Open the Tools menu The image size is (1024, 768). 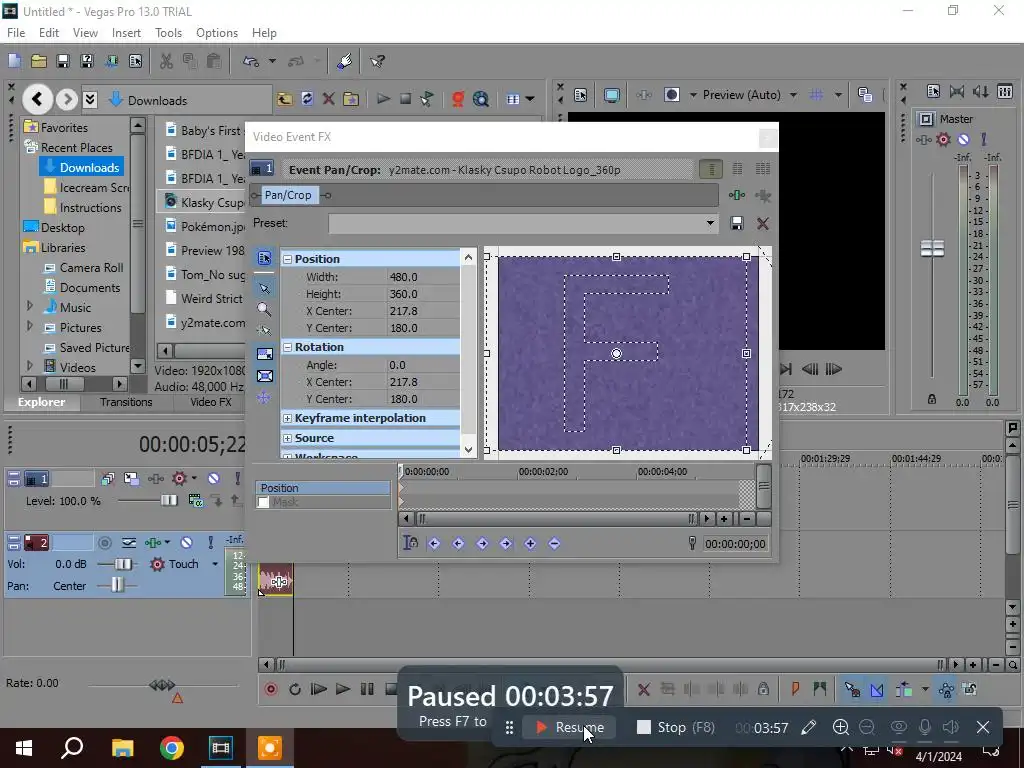click(168, 33)
